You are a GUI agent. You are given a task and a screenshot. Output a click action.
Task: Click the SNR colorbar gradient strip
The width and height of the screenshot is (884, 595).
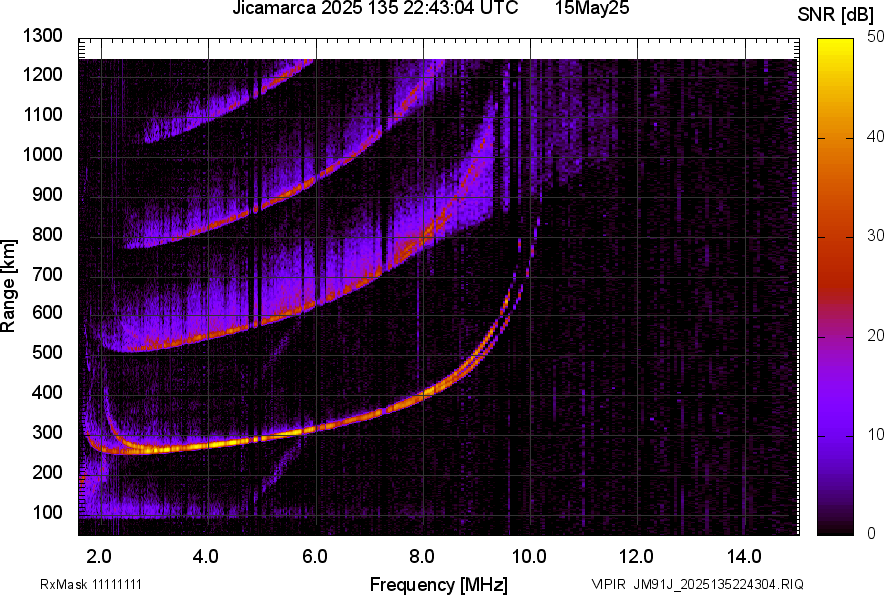(835, 287)
